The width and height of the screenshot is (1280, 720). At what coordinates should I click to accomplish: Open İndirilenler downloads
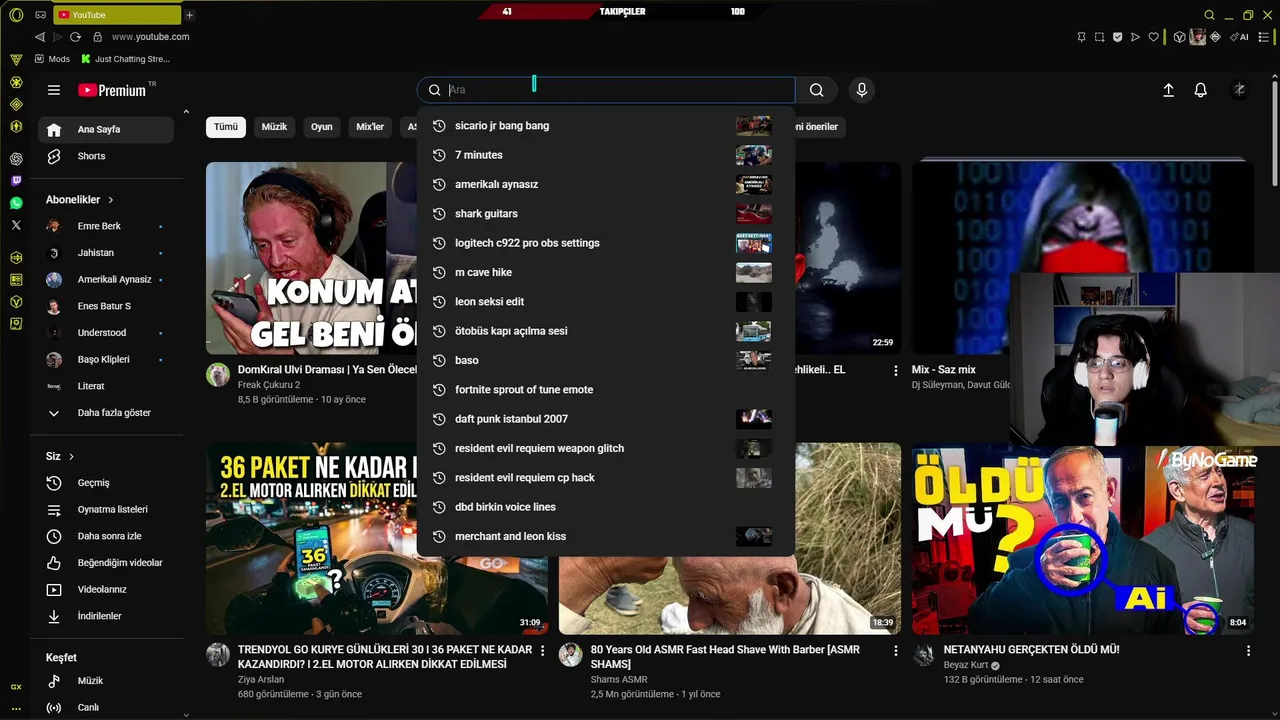(106, 616)
